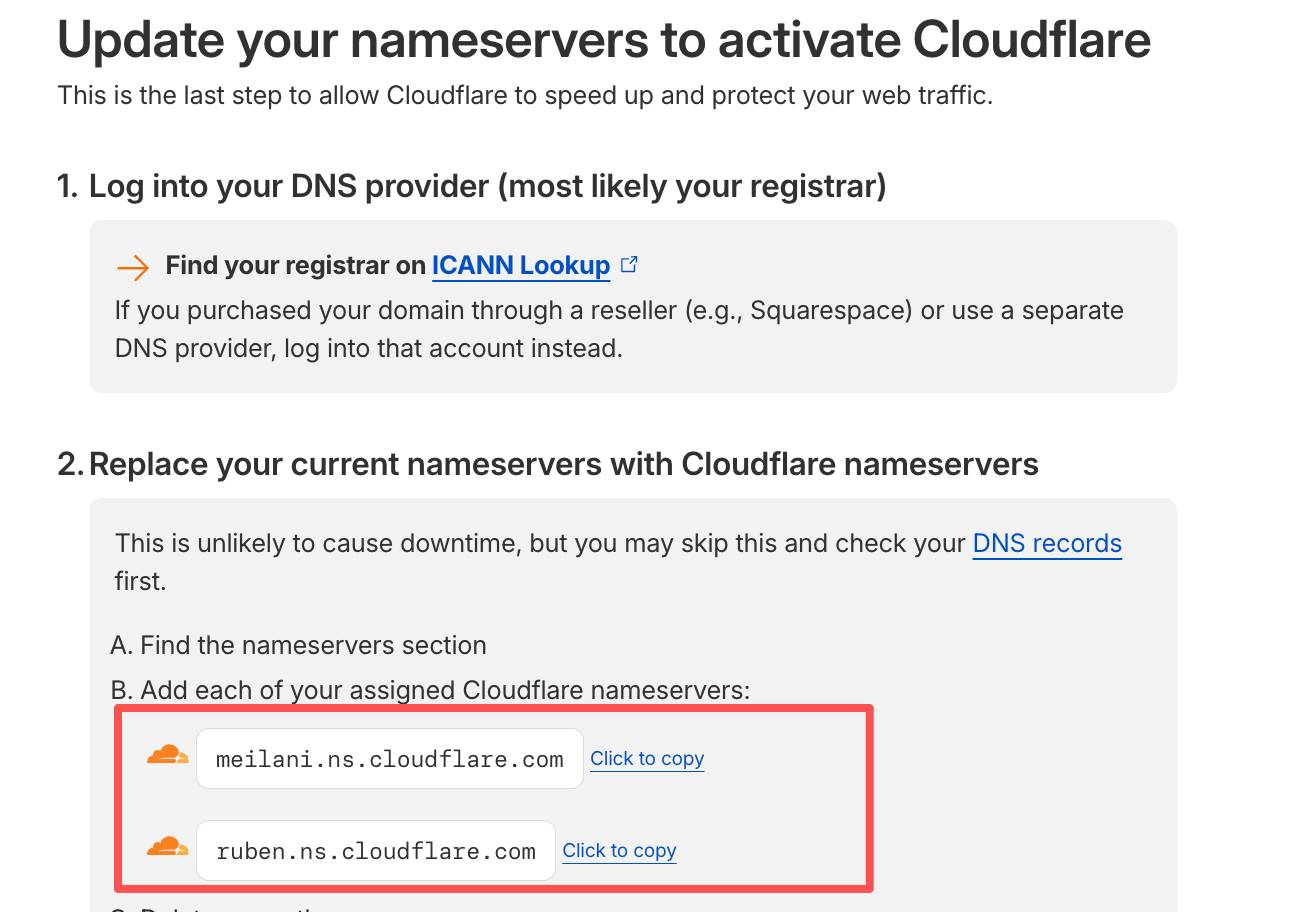Image resolution: width=1302 pixels, height=912 pixels.
Task: Click the word 'first.' below the downtime note
Action: coord(140,581)
